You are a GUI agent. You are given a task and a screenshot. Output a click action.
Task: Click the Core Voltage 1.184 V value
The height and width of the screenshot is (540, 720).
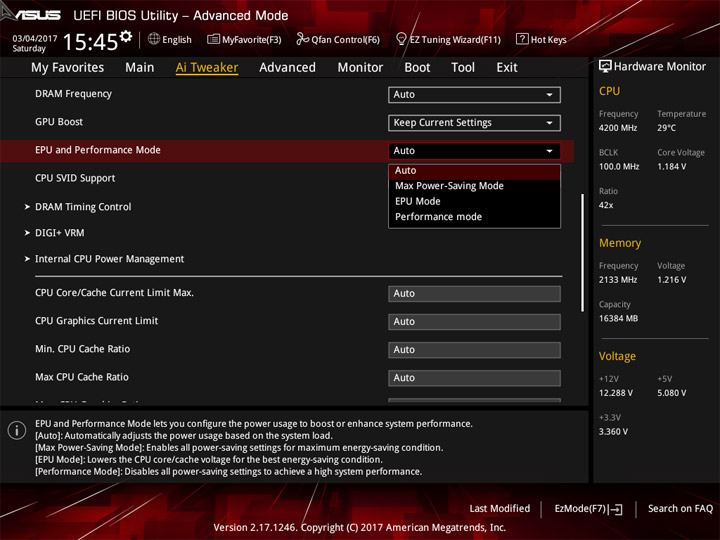tap(671, 166)
